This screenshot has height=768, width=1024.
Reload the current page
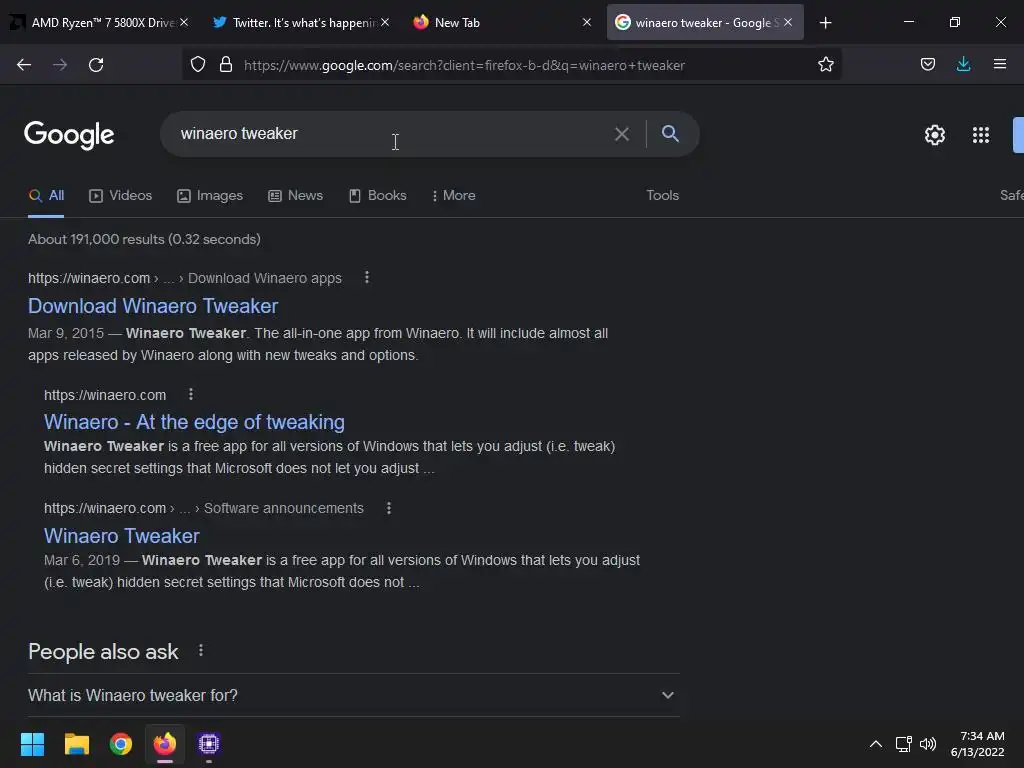pos(96,65)
